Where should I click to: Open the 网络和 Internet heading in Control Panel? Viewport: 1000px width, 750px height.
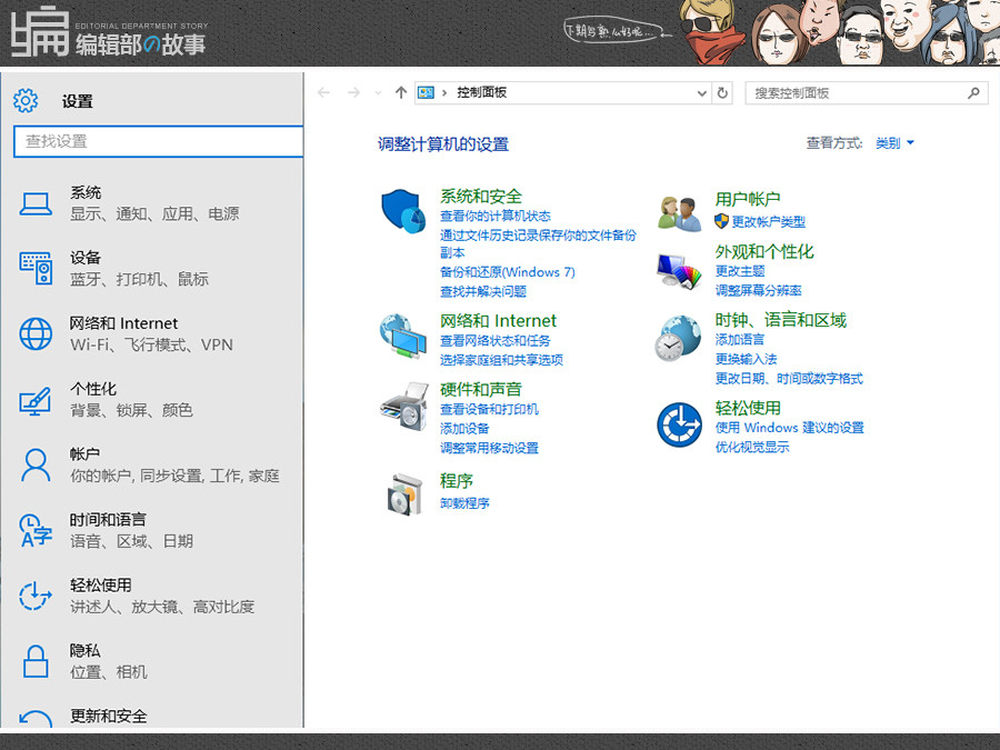(x=498, y=321)
